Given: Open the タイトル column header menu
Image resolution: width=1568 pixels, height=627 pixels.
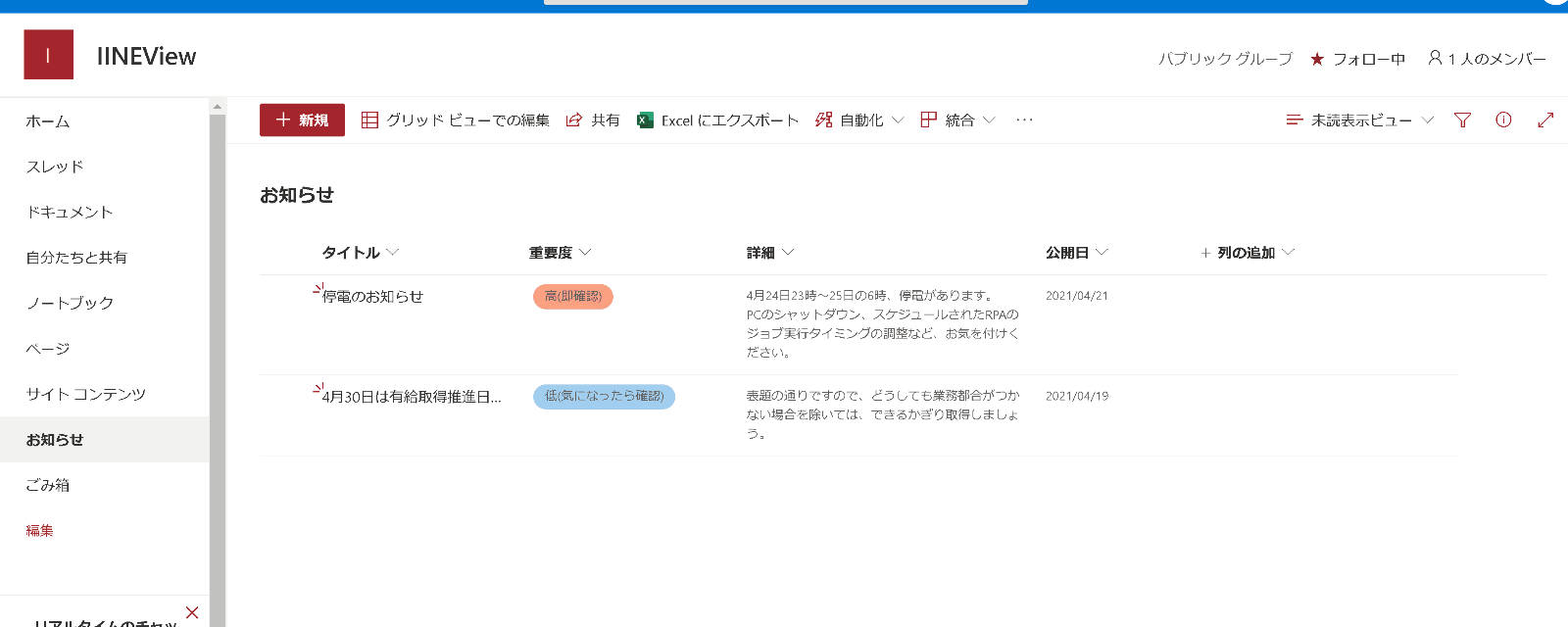Looking at the screenshot, I should coord(361,252).
